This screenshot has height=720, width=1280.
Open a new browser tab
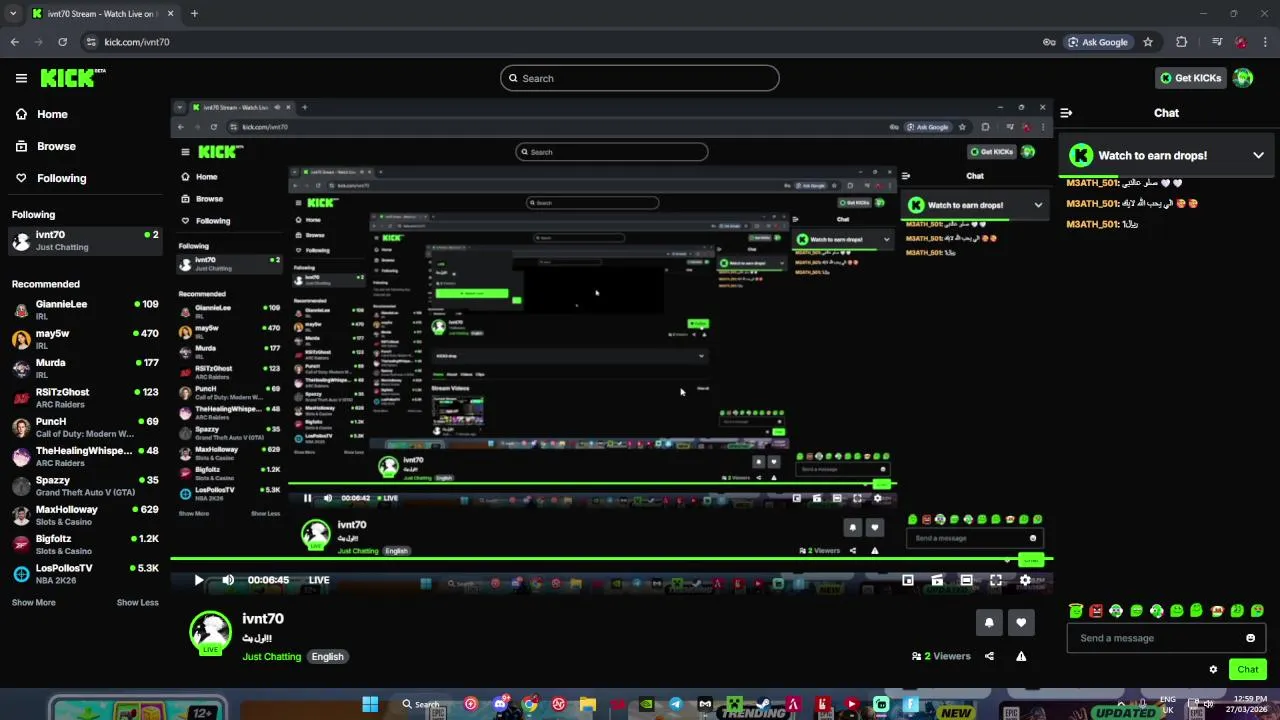tap(194, 14)
